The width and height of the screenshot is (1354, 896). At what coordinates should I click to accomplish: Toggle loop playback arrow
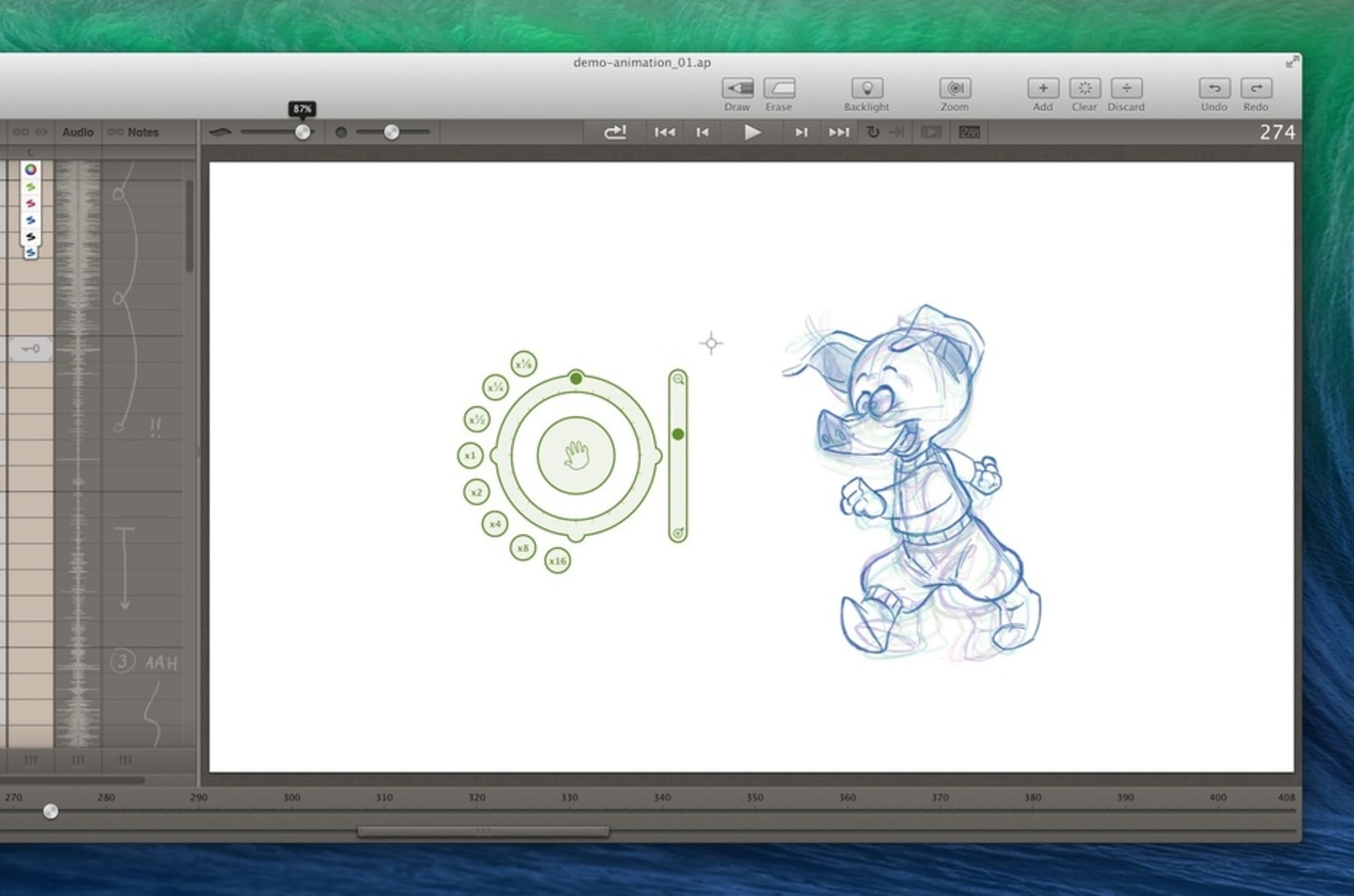tap(873, 132)
